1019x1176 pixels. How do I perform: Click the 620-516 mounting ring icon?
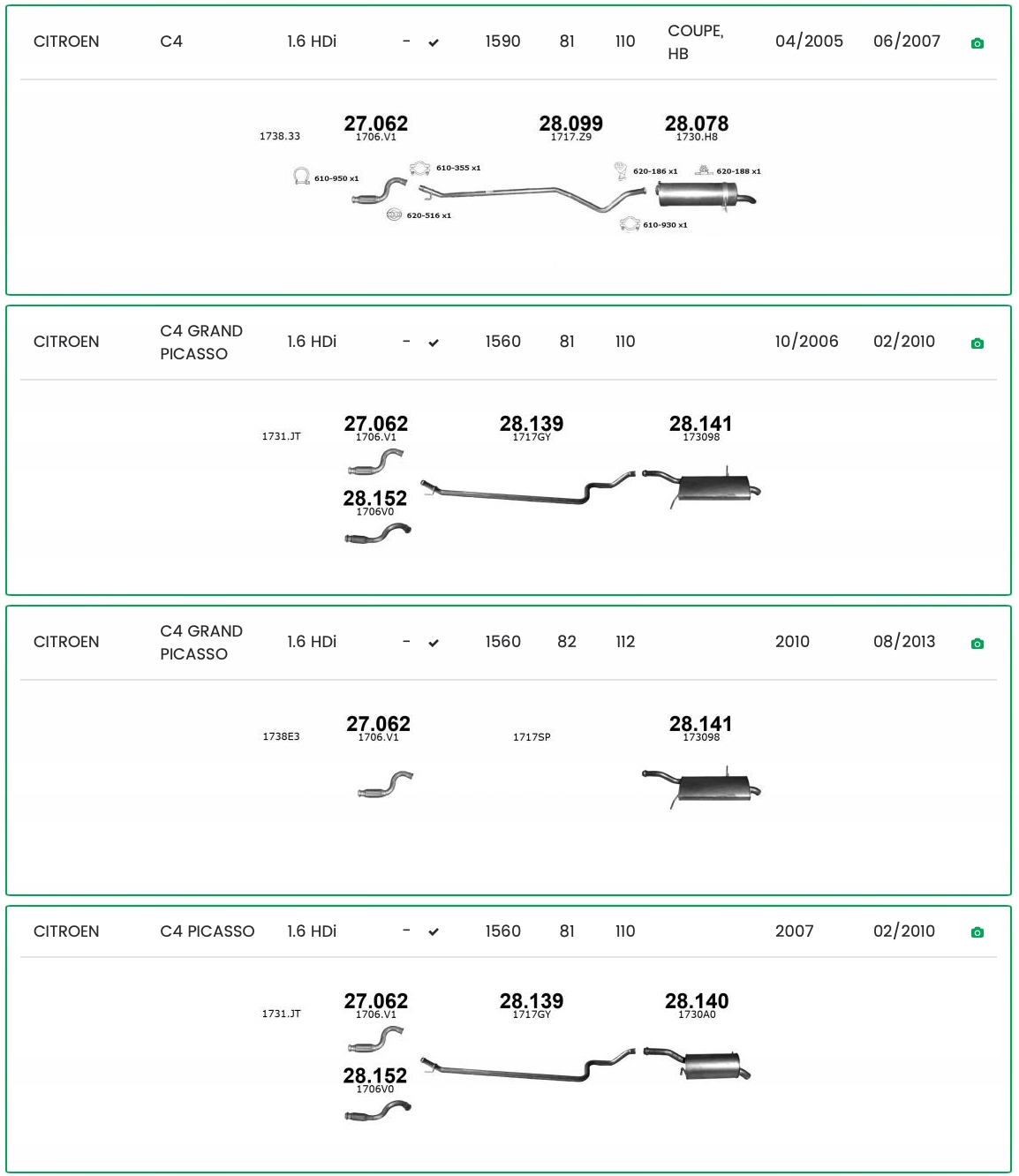point(394,215)
